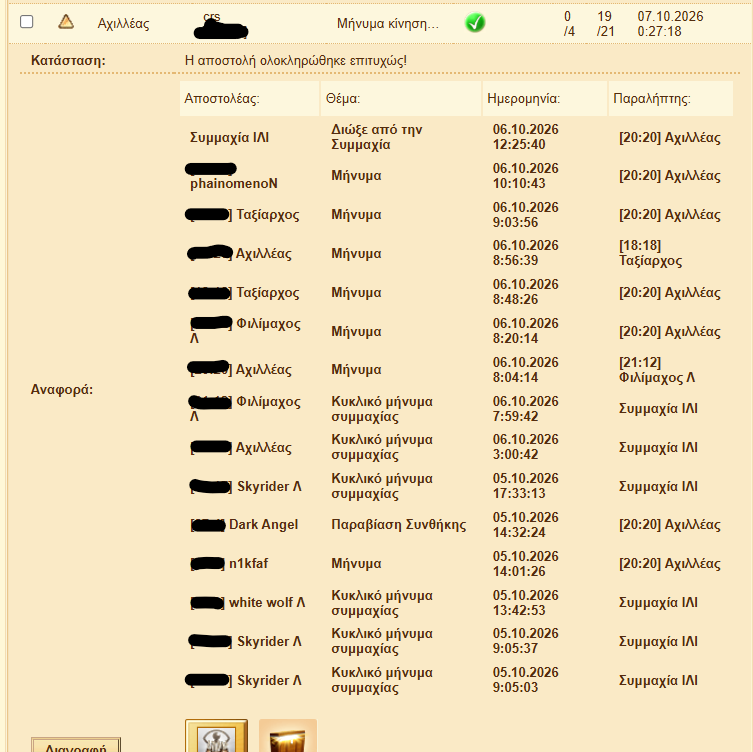Click the Διαγραφή delete button
Image resolution: width=753 pixels, height=752 pixels.
point(76,745)
